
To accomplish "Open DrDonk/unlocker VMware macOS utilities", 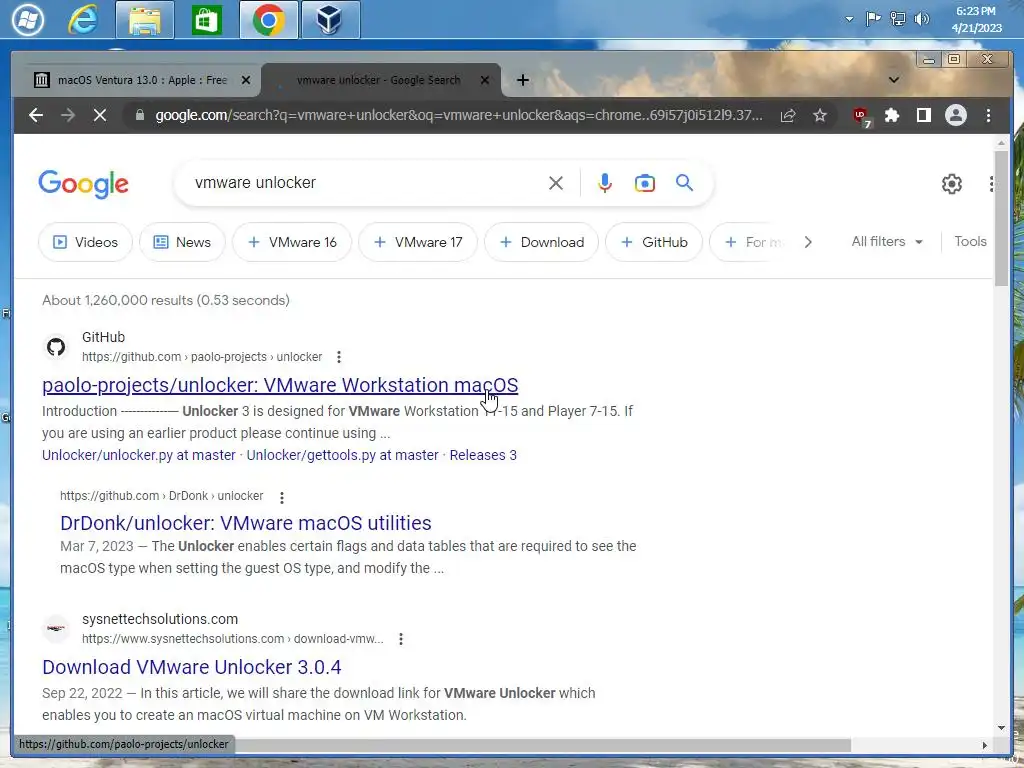I will tap(246, 523).
